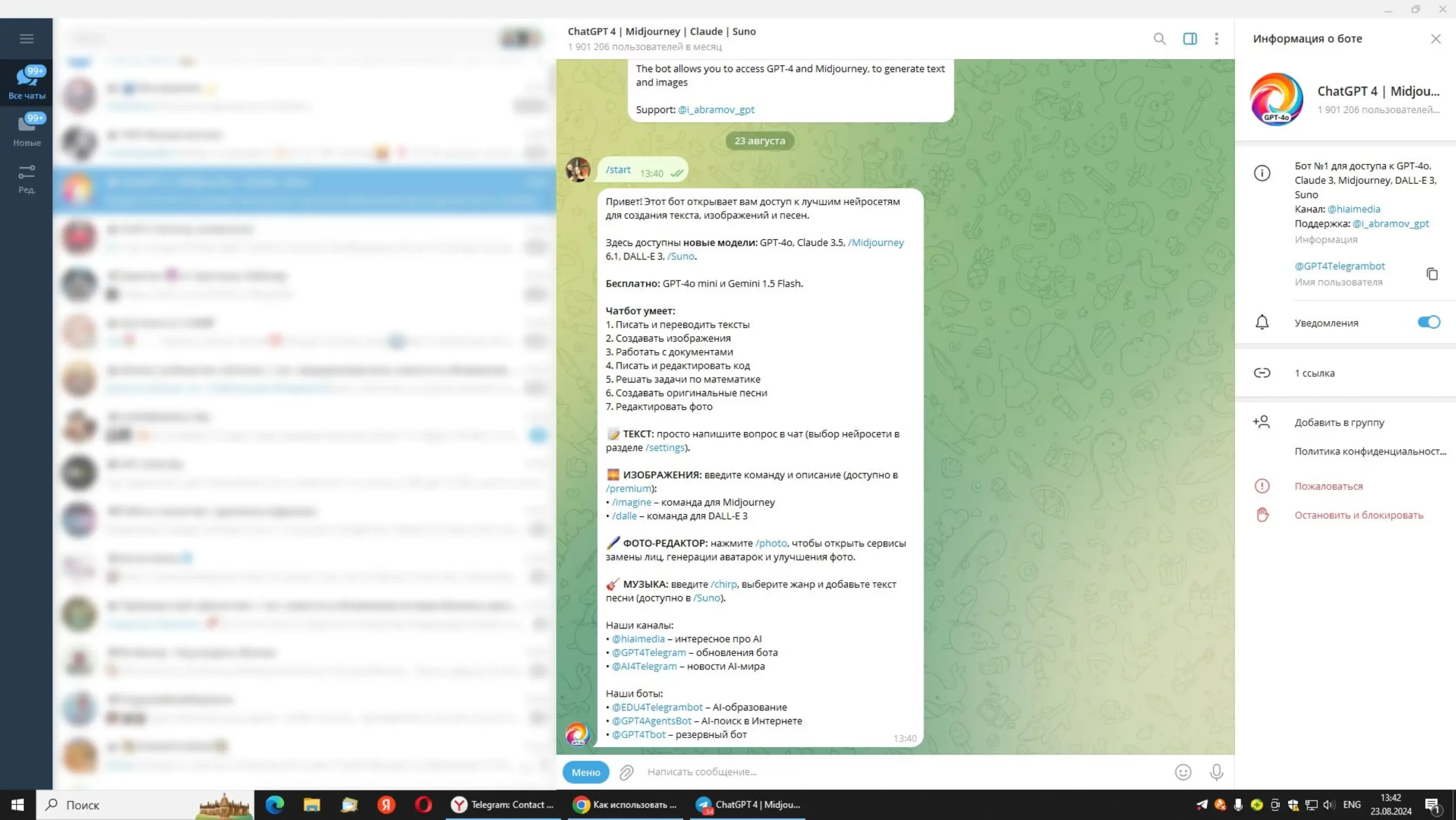Viewport: 1456px width, 820px height.
Task: Click Пожаловаться to report the bot
Action: tap(1328, 486)
